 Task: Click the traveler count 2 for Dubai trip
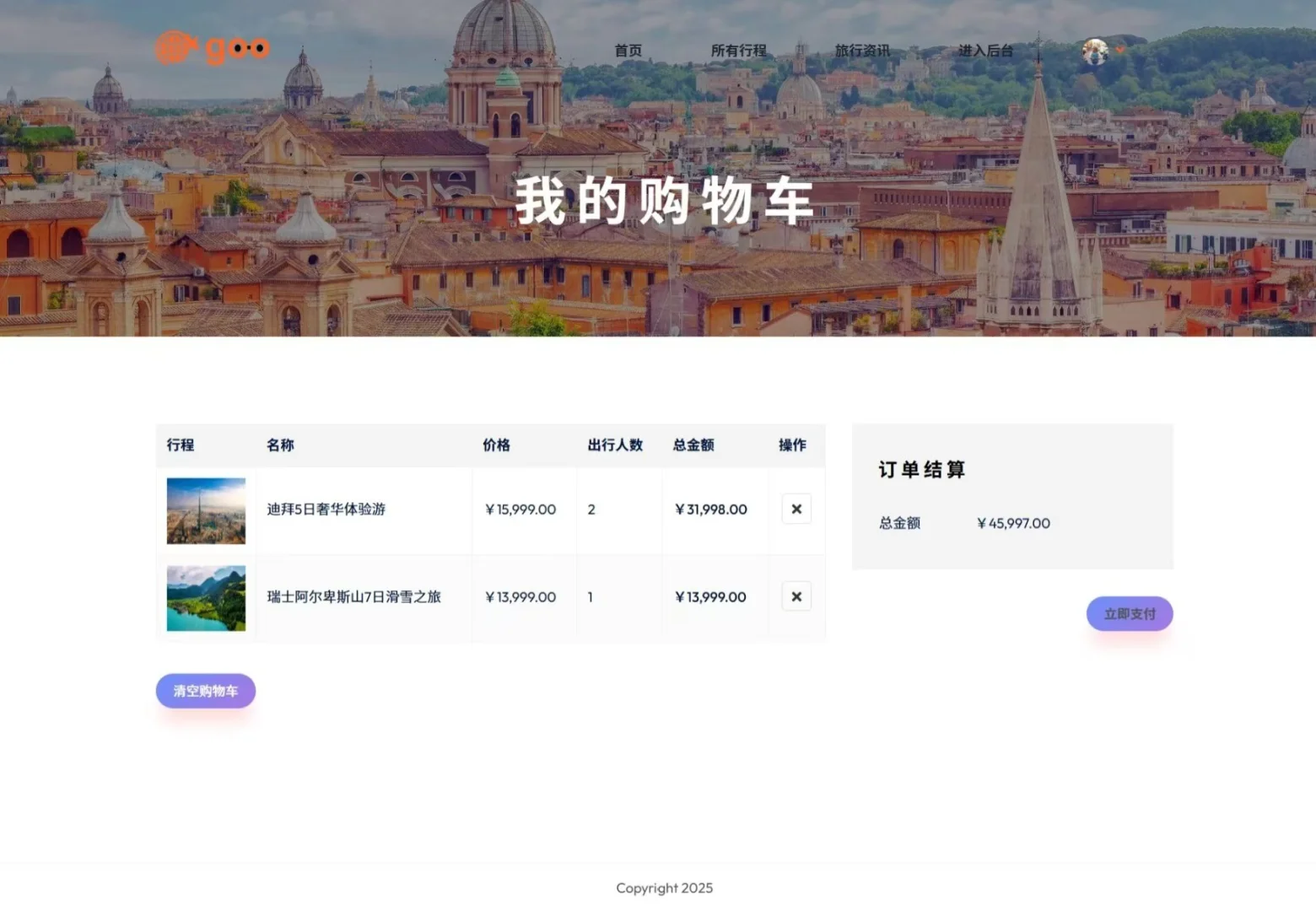pos(591,509)
